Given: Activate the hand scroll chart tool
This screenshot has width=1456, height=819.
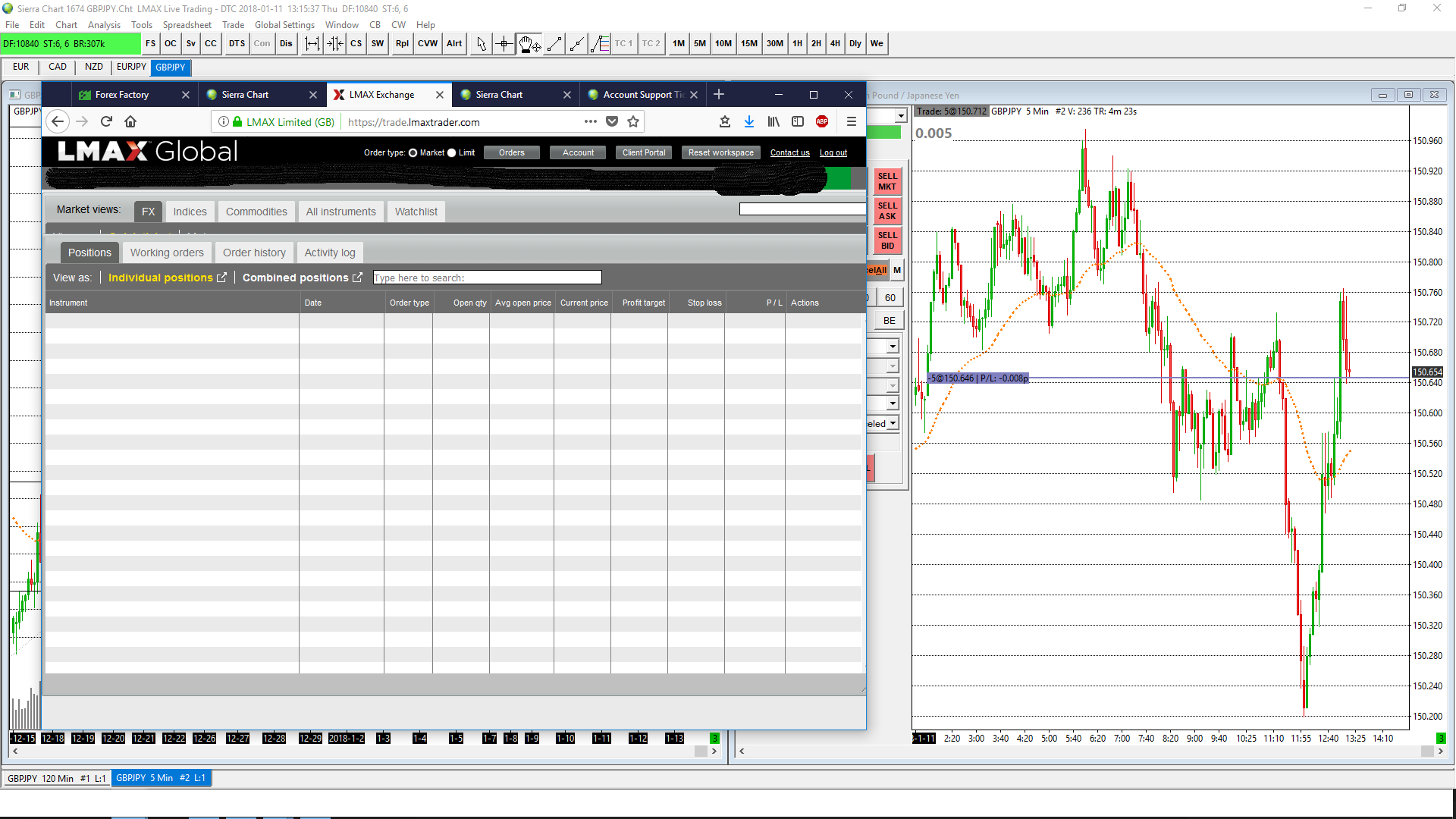Looking at the screenshot, I should pyautogui.click(x=529, y=44).
